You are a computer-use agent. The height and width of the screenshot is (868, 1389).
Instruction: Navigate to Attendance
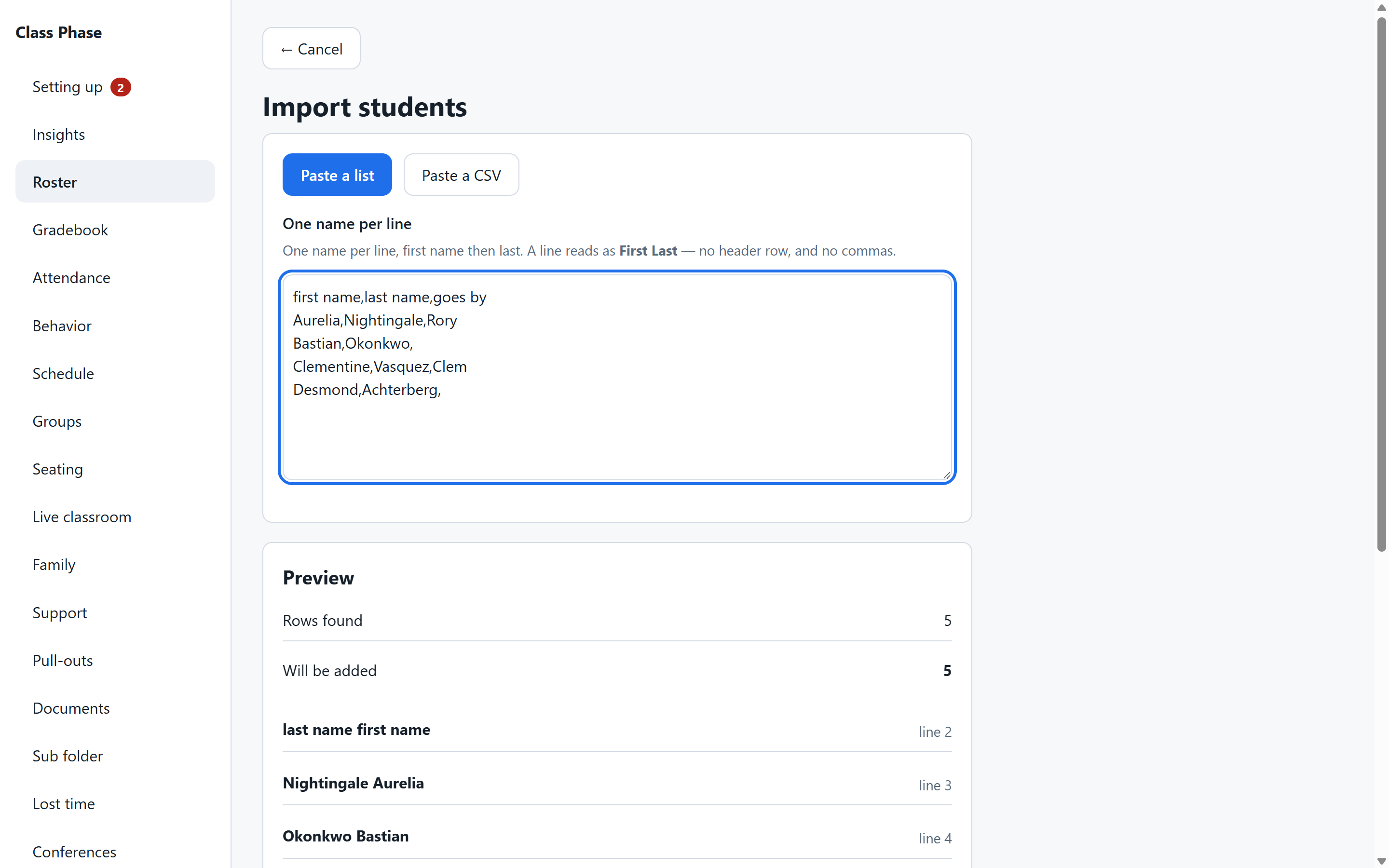[115, 277]
